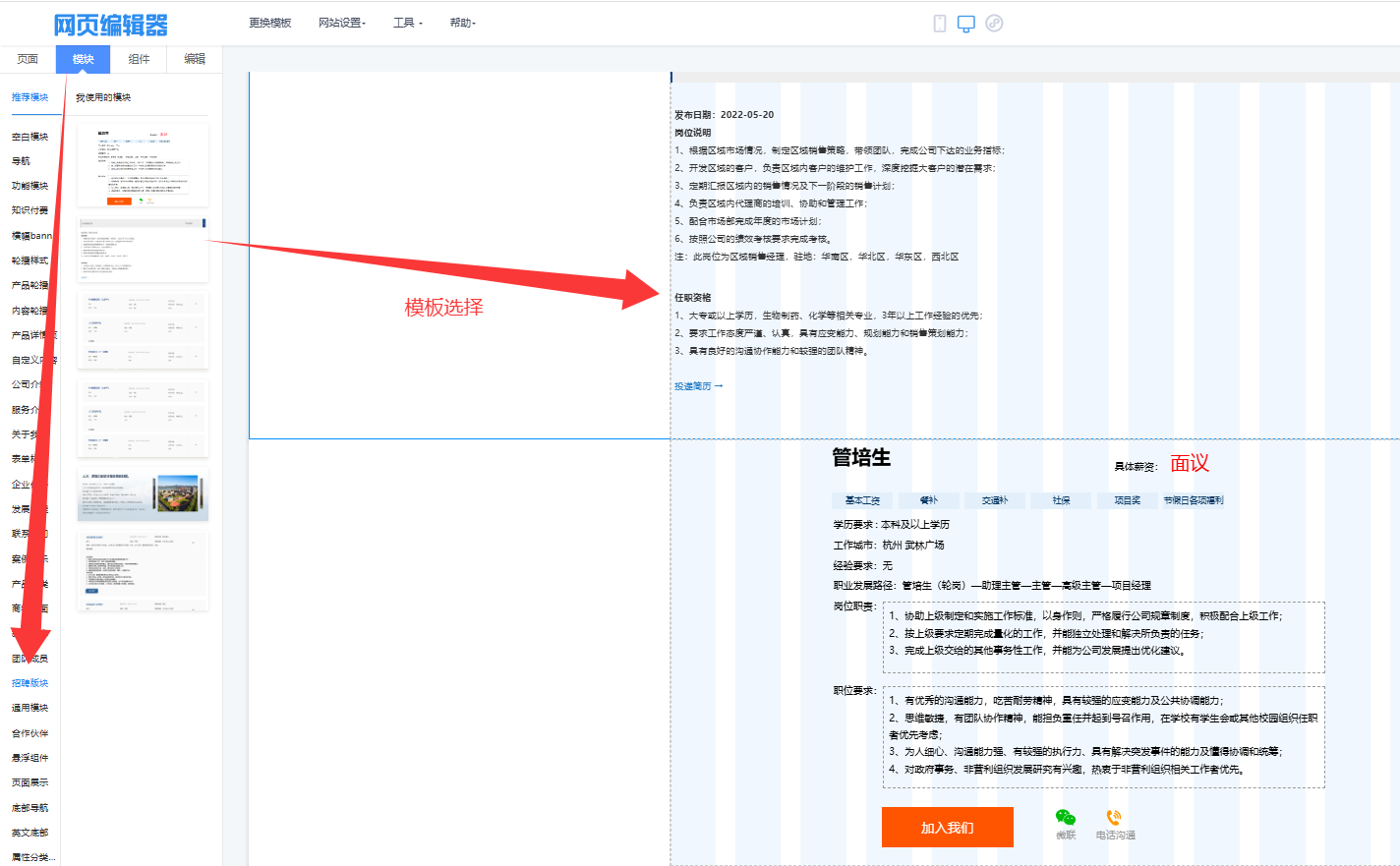Image resolution: width=1400 pixels, height=866 pixels.
Task: Switch to desktop monitor preview
Action: (x=966, y=24)
